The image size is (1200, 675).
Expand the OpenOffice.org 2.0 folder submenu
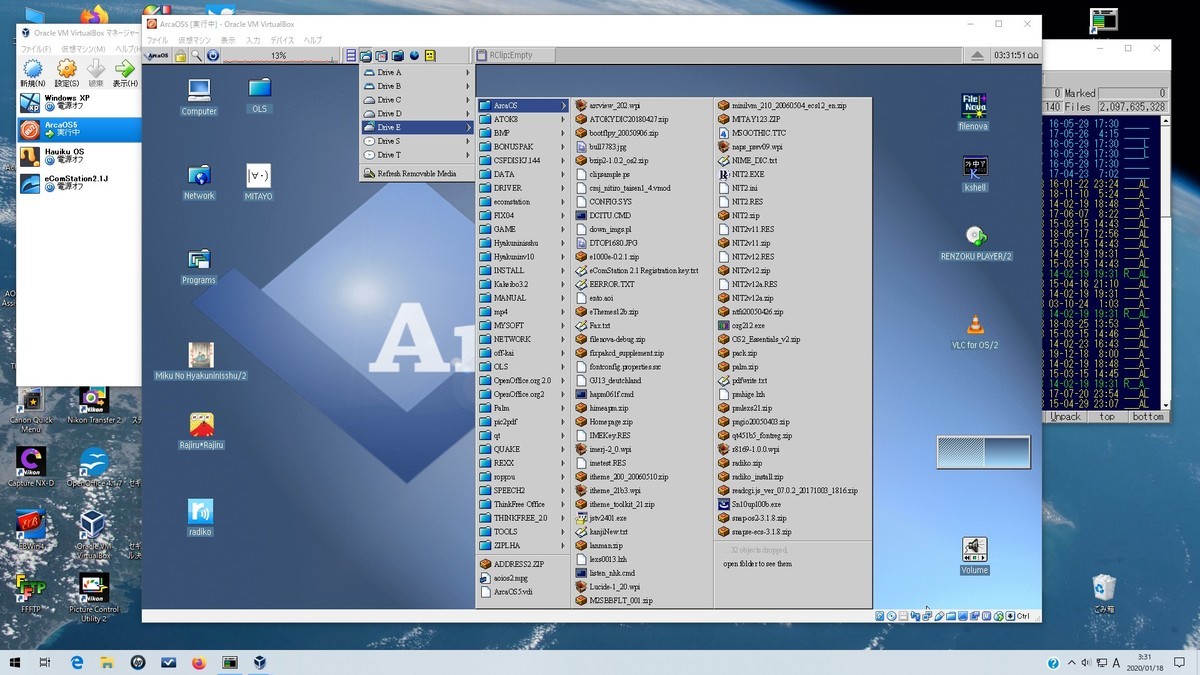tap(523, 381)
